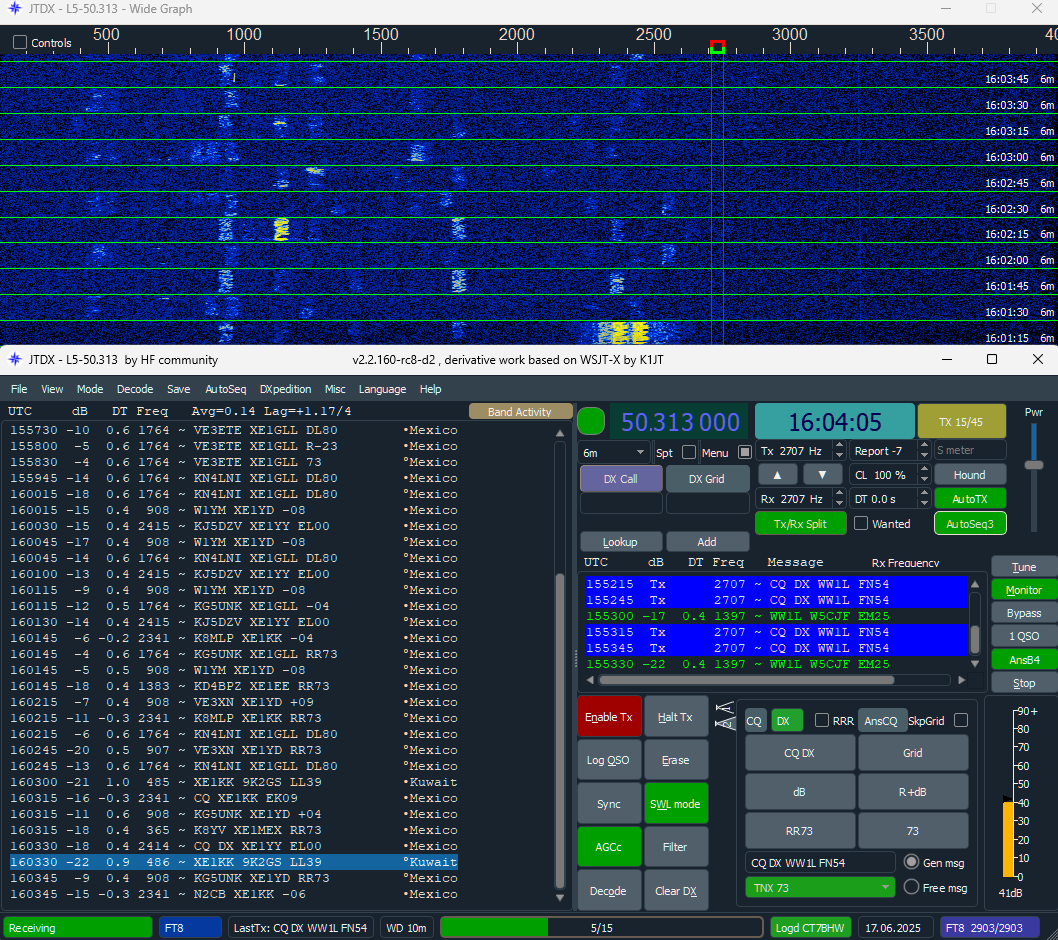
Task: Increase Tx frequency with its up spinner arrow
Action: 839,446
